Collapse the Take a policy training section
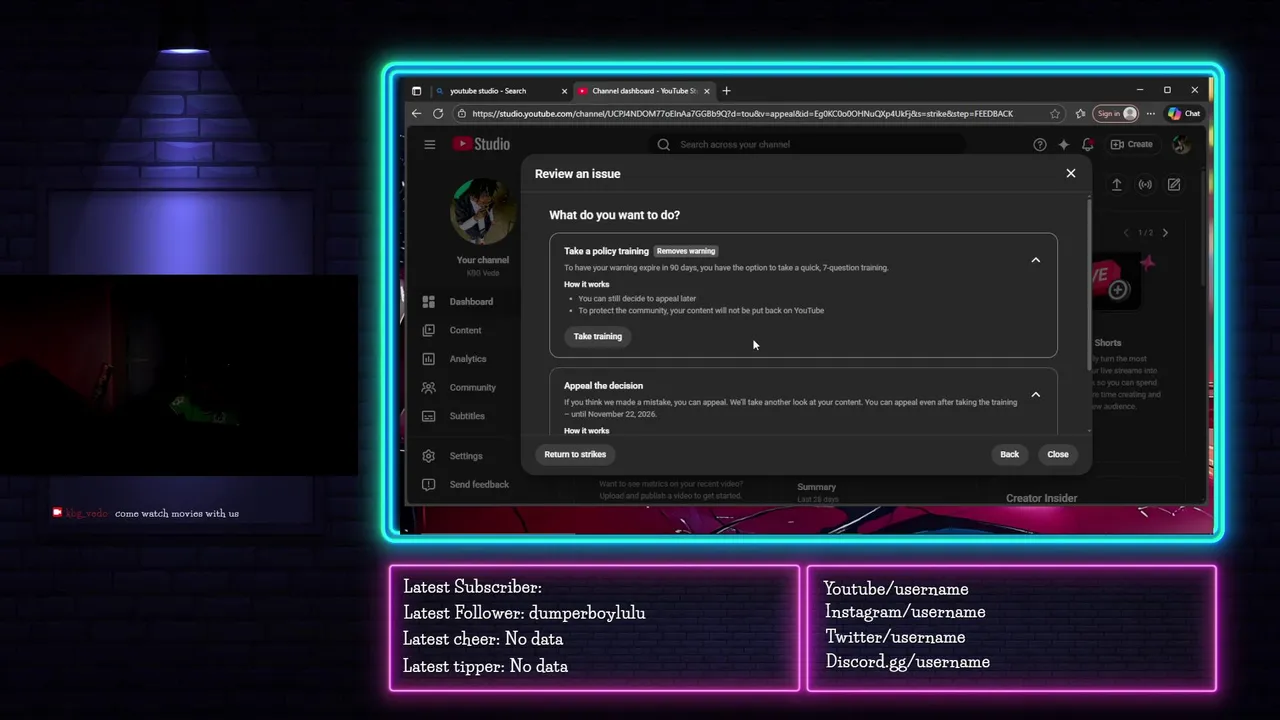Viewport: 1280px width, 720px height. (1036, 260)
